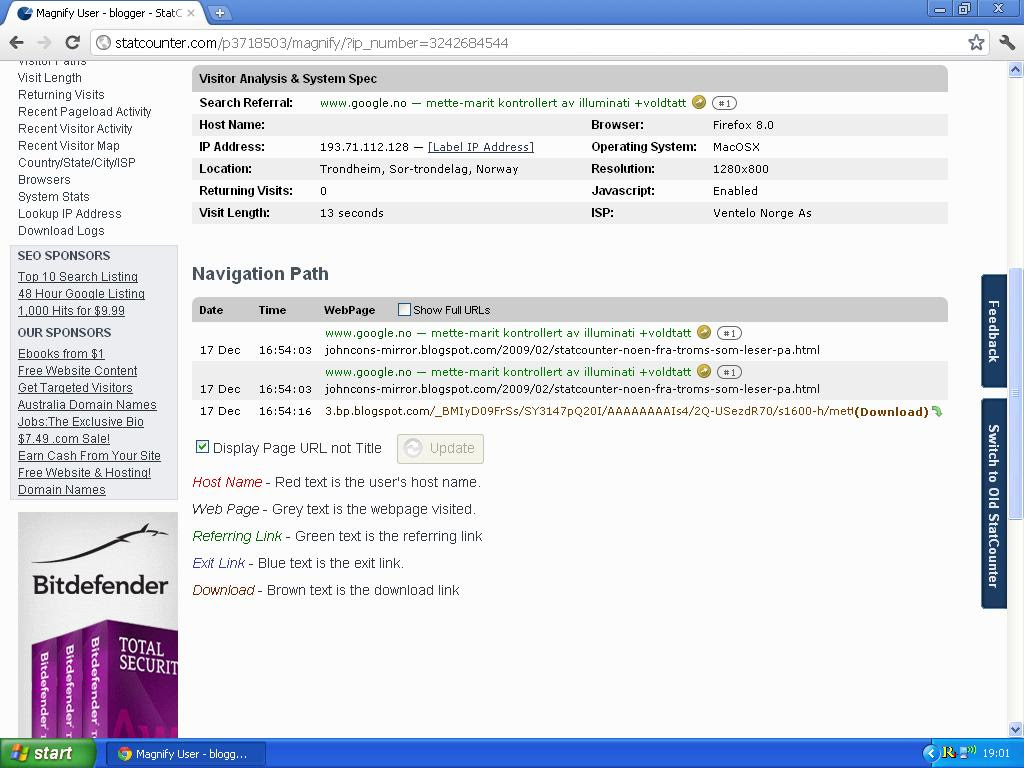Click gold search icon in second navigation path row

point(703,371)
